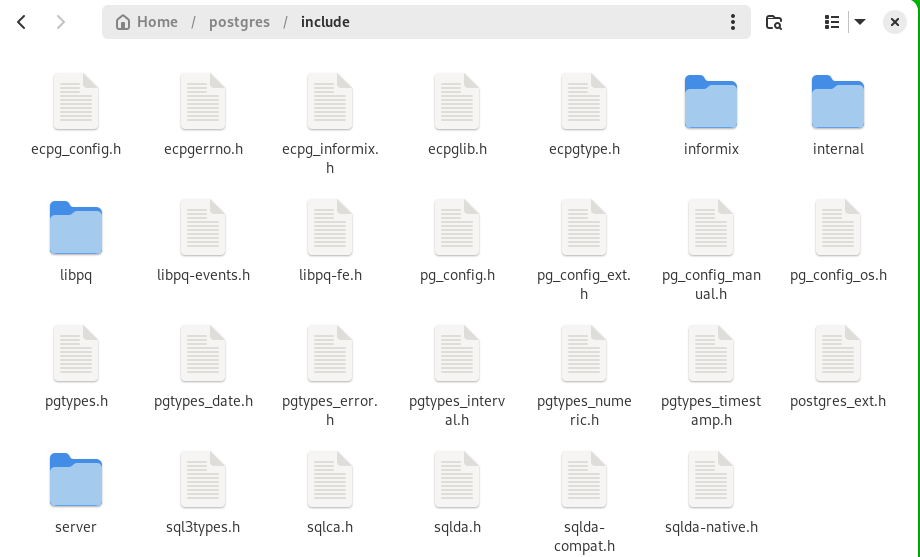Select the informix folder
This screenshot has height=557, width=920.
tap(711, 102)
